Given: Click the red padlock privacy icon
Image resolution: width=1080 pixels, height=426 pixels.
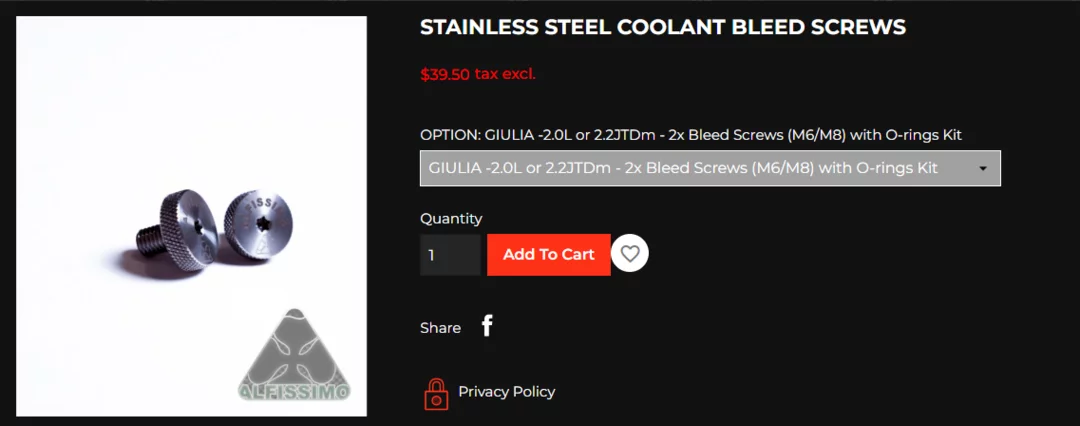Looking at the screenshot, I should coord(436,394).
